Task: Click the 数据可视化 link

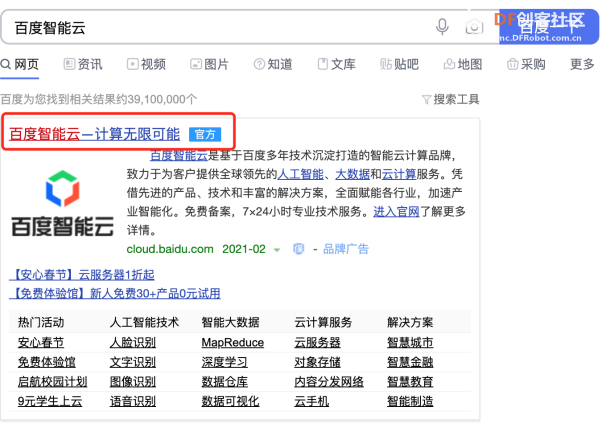Action: 230,401
